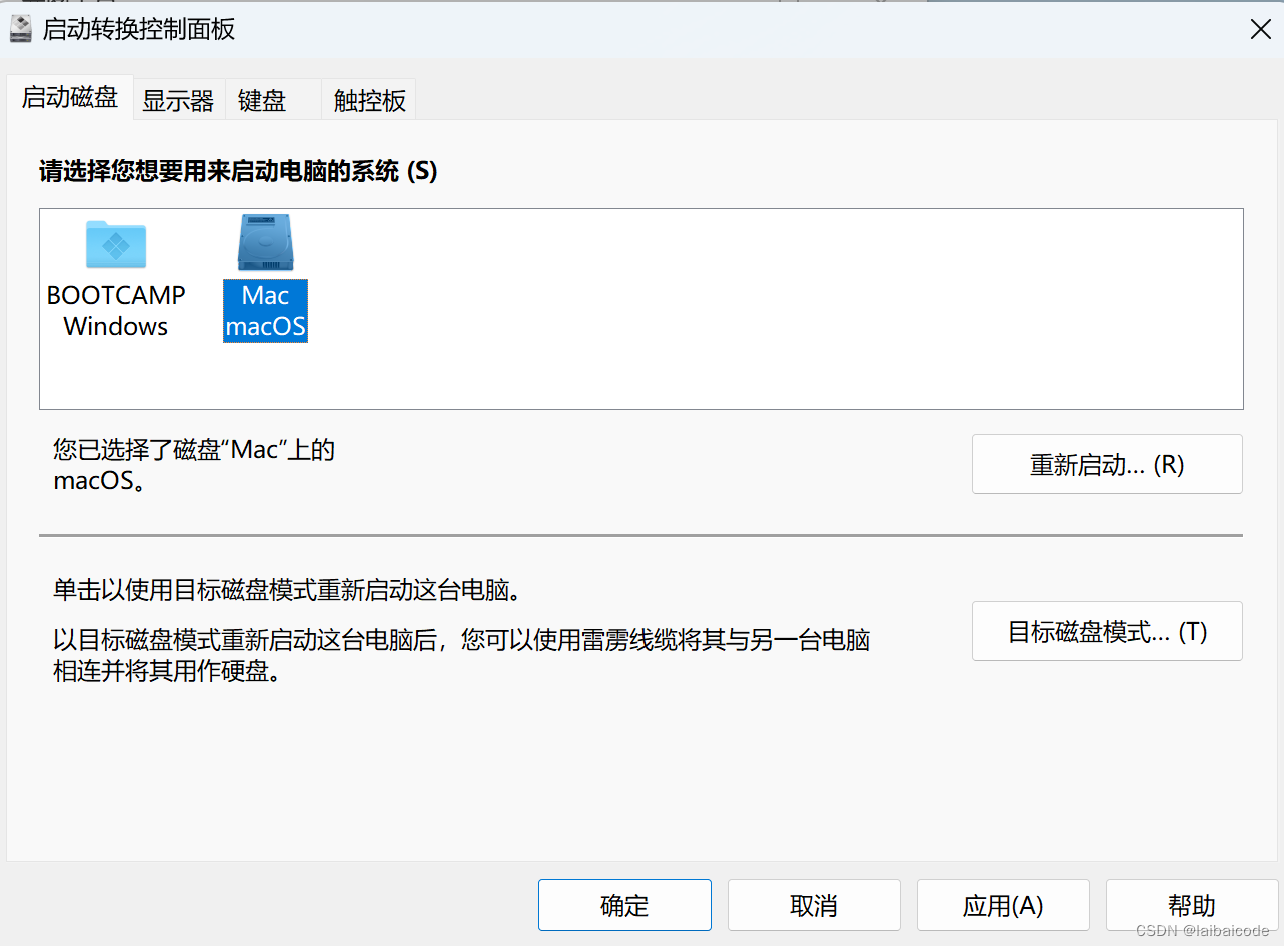
Task: Confirm with the 确定 button
Action: coord(625,905)
